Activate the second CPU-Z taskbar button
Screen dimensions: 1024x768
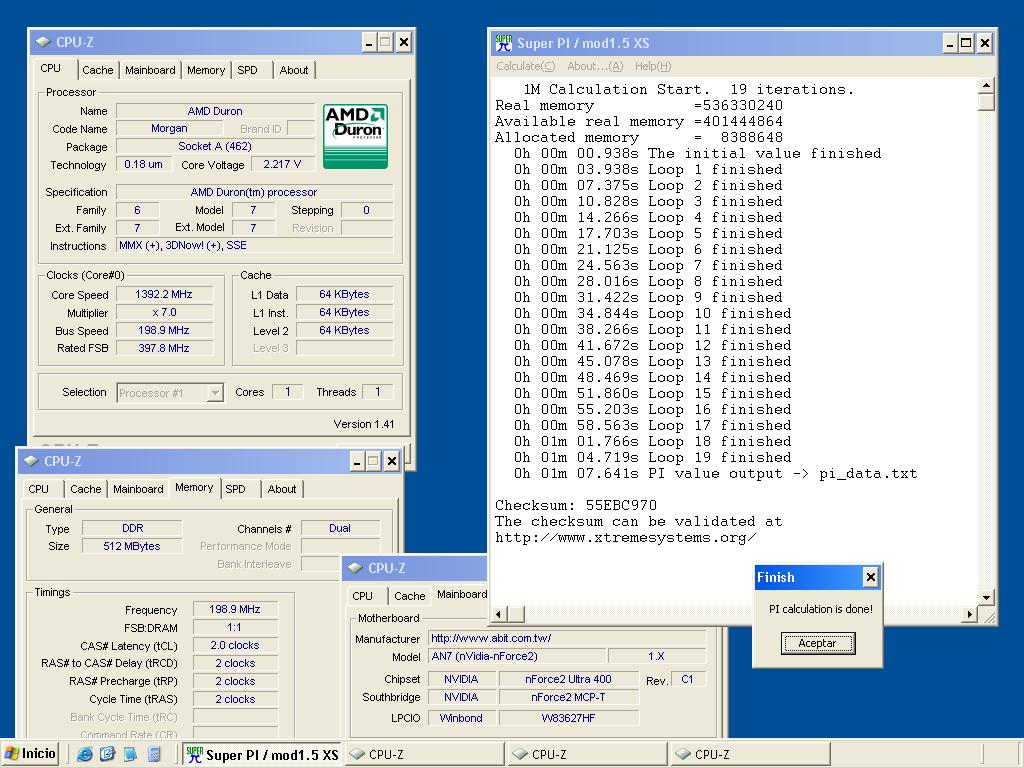588,754
